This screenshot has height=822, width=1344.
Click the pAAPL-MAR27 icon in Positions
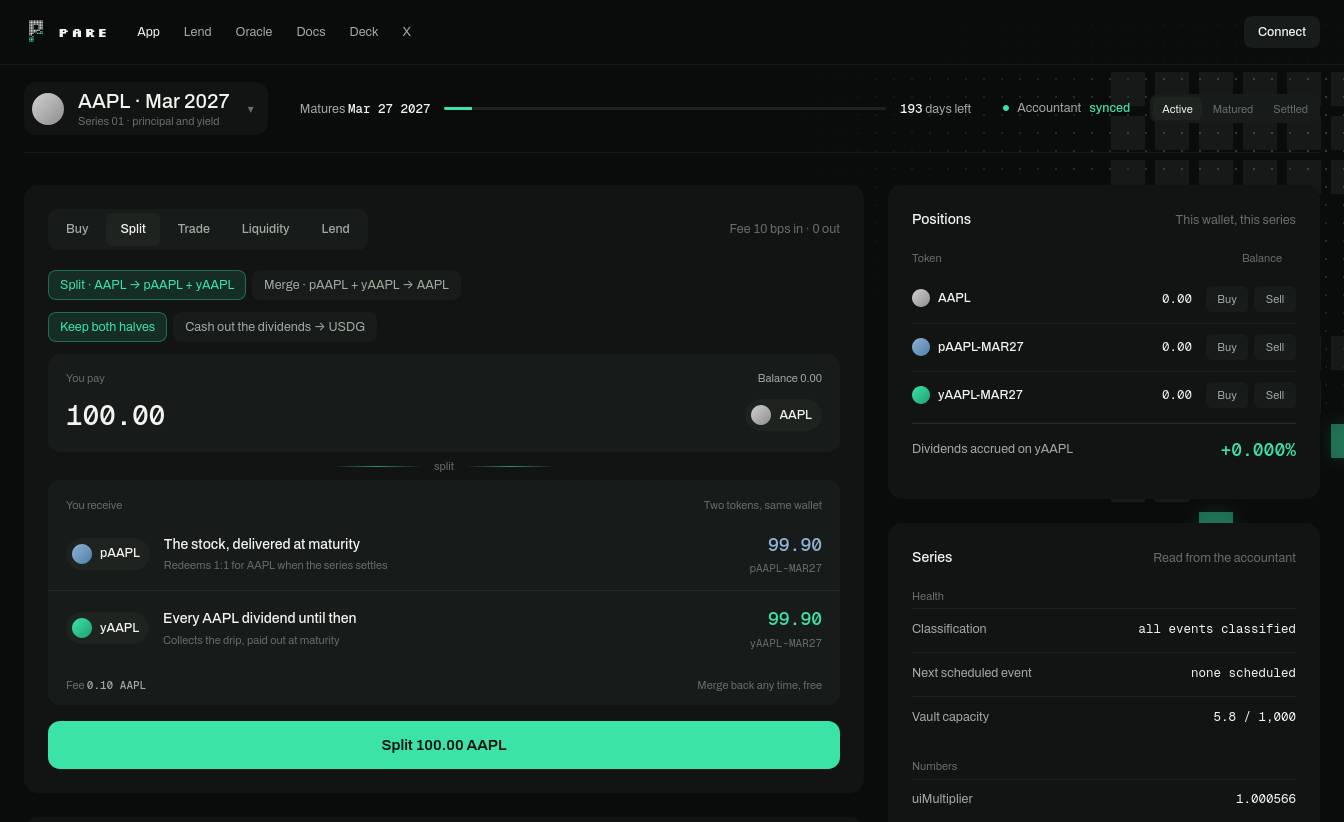[x=921, y=347]
